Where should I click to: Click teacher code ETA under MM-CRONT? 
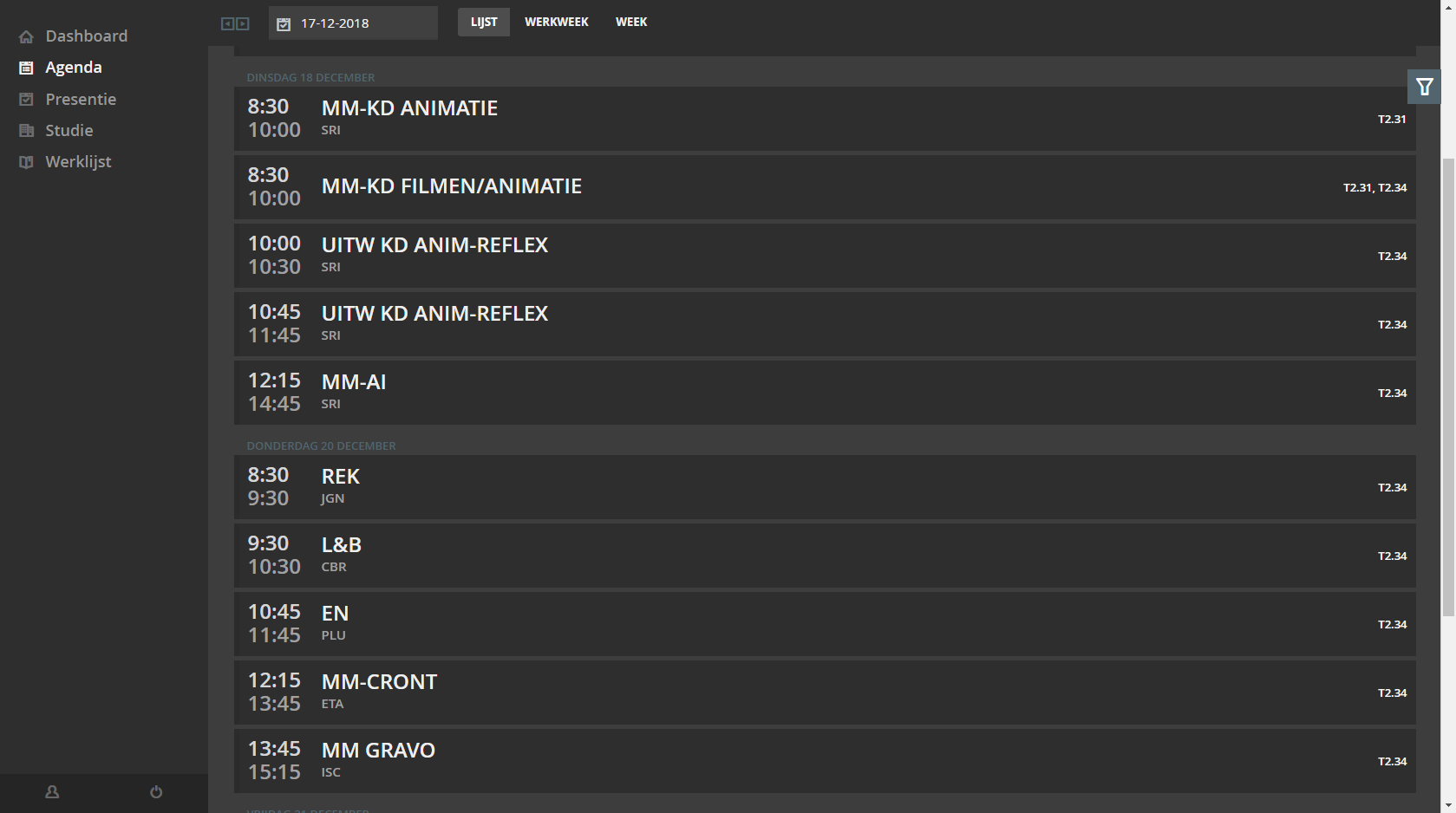tap(332, 704)
